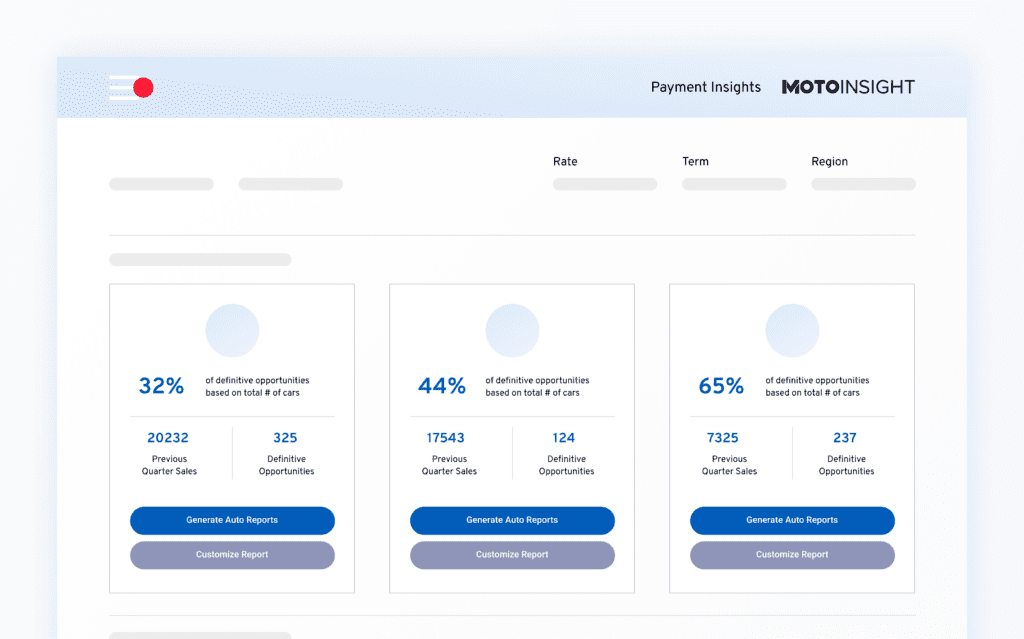This screenshot has width=1024, height=639.
Task: Toggle the Definitive Opportunities count of 325
Action: [285, 437]
